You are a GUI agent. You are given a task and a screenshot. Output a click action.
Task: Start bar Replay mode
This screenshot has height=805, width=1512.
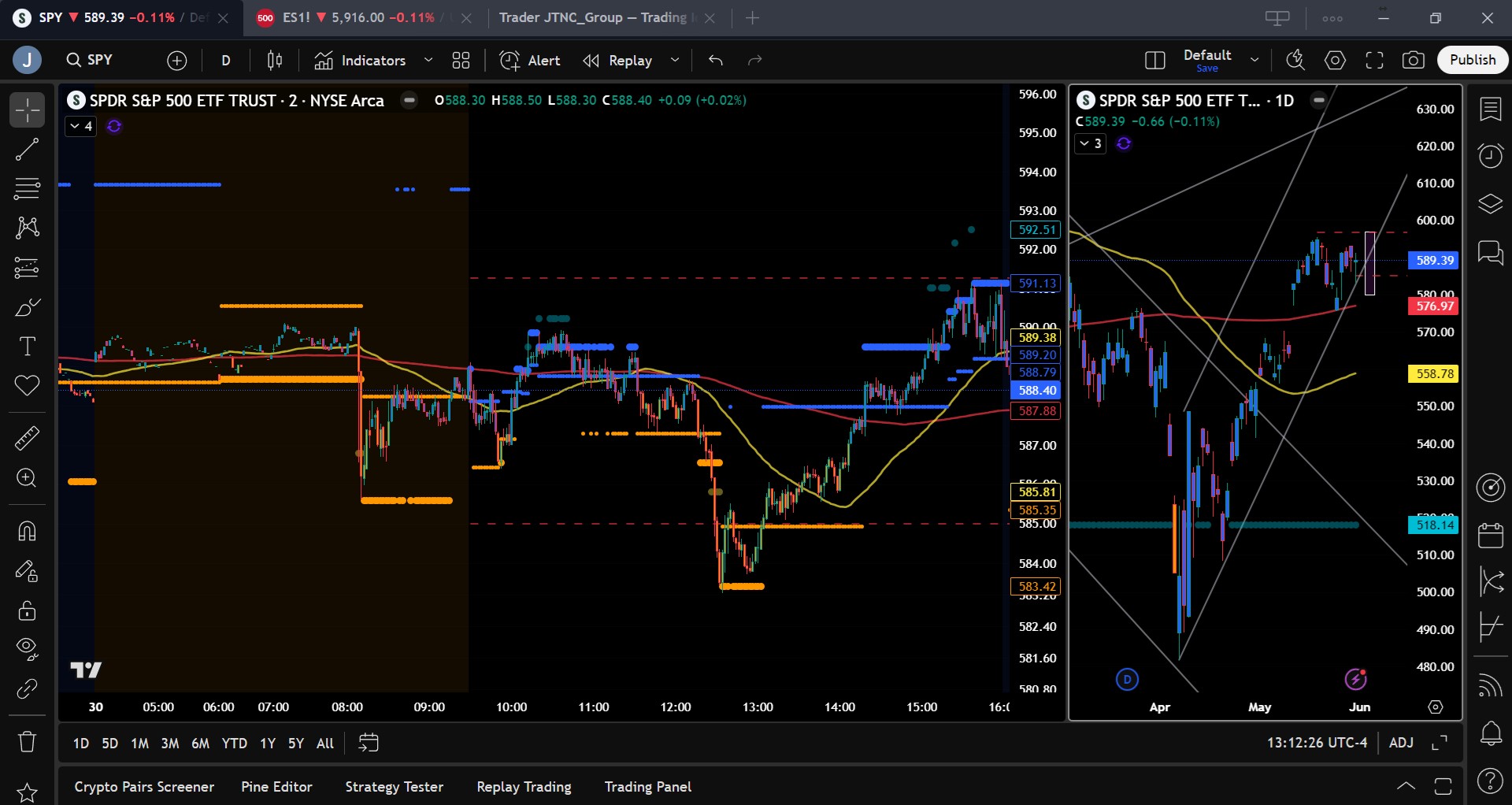click(x=617, y=60)
